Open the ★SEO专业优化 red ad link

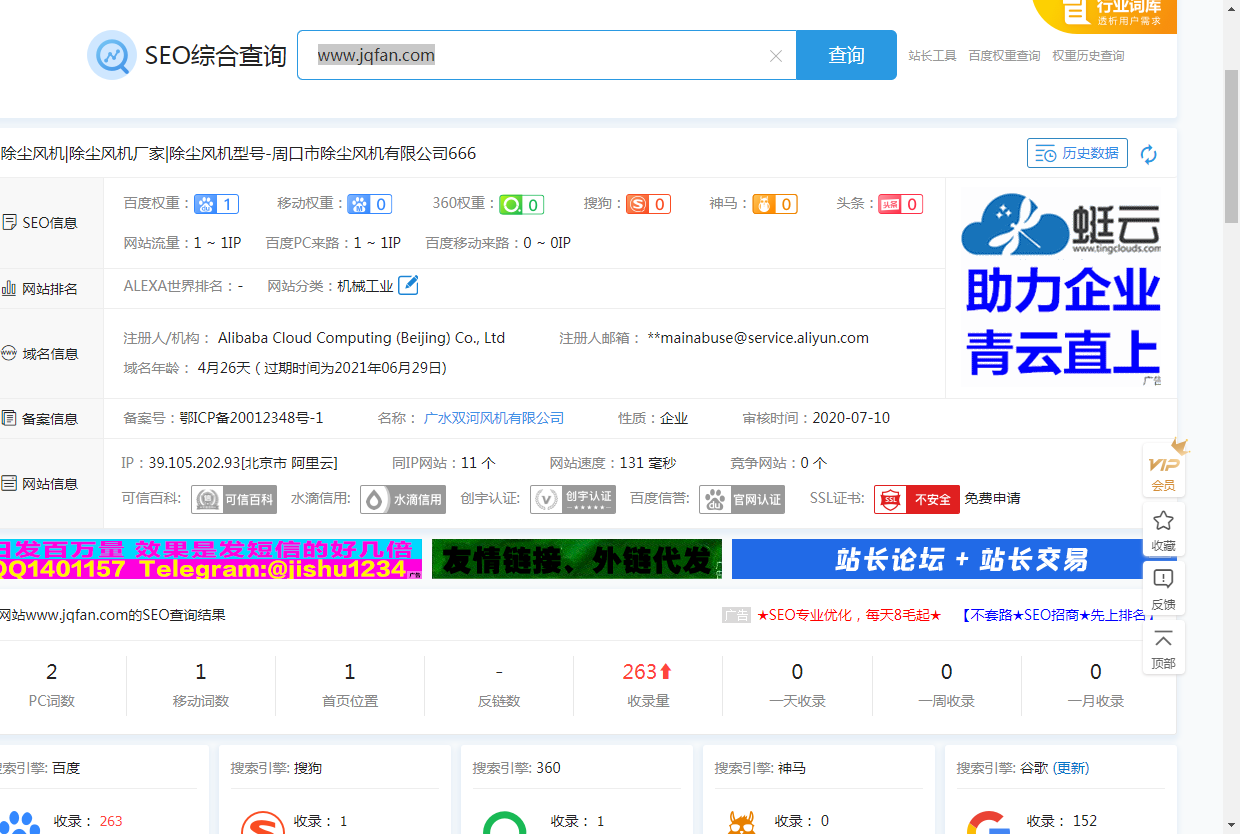point(849,615)
